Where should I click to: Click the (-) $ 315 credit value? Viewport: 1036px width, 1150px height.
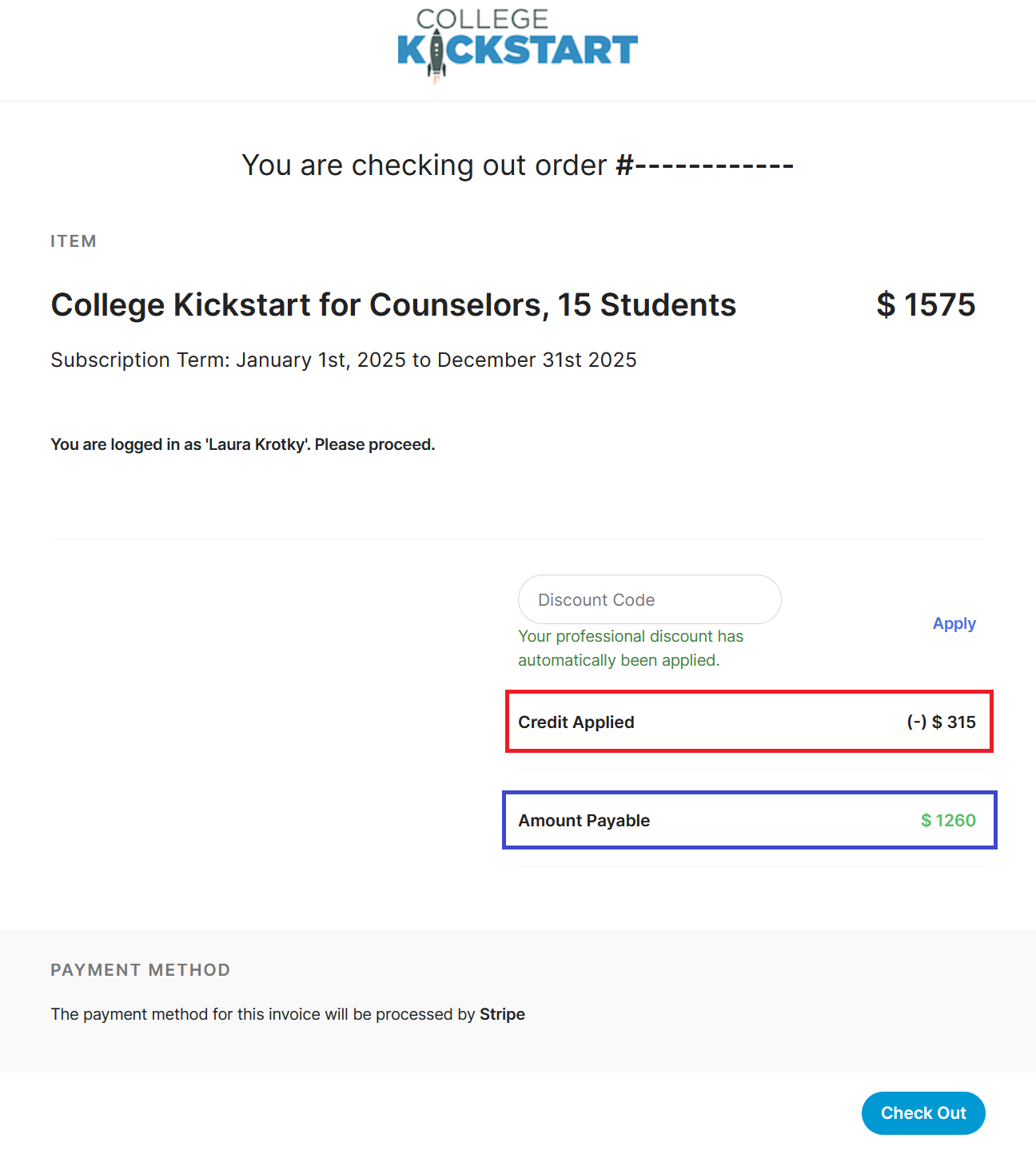click(941, 722)
